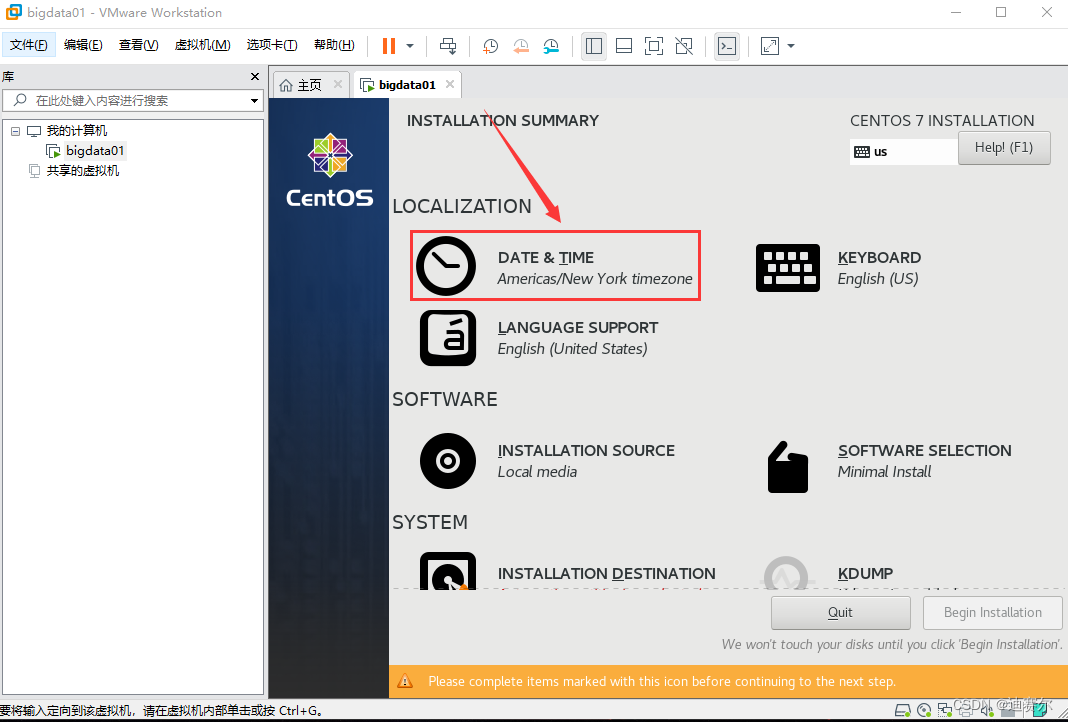Screen dimensions: 1068x722
Task: Click the INSTALLATION SOURCE disc icon
Action: point(447,461)
